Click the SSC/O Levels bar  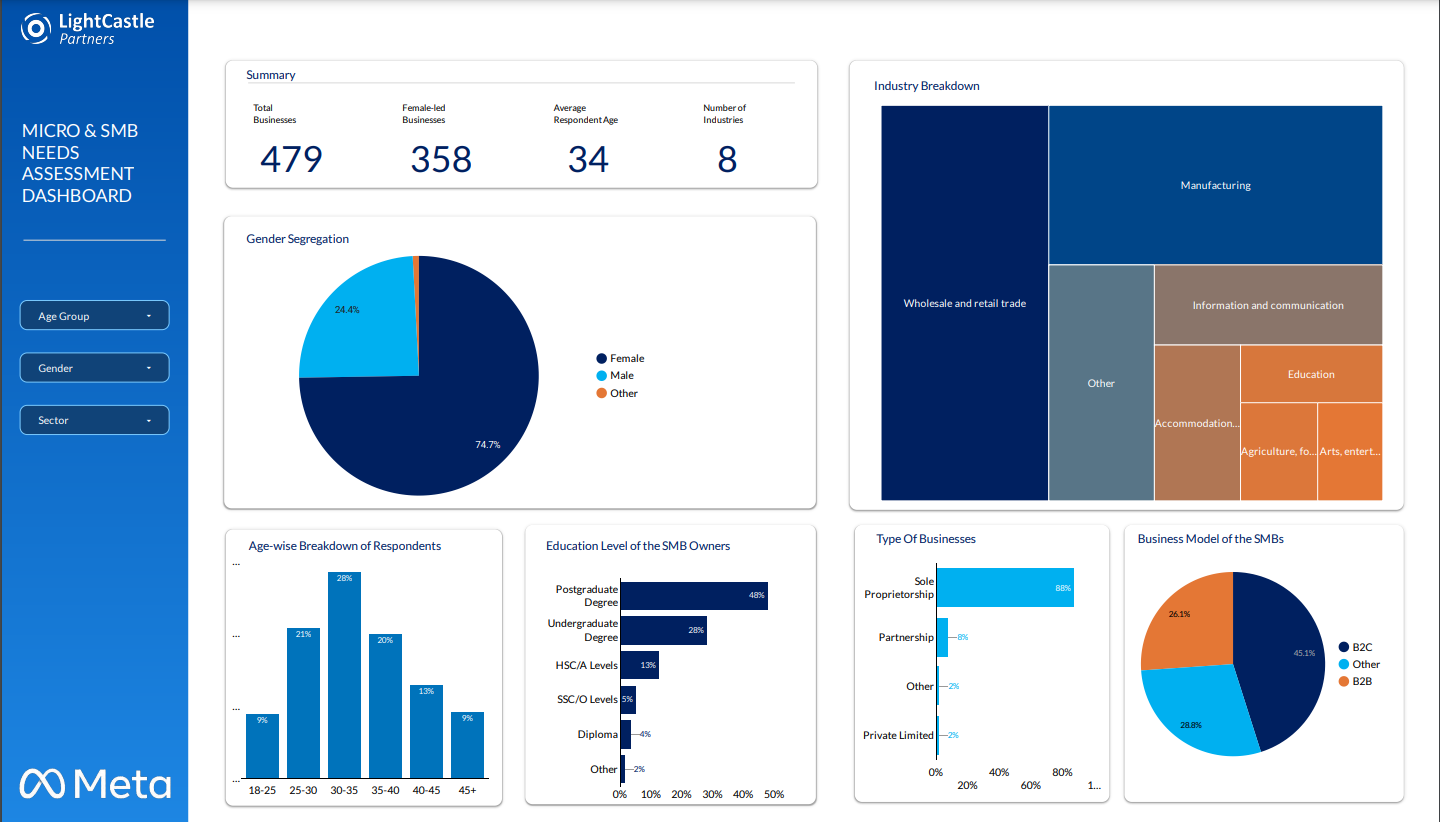628,699
